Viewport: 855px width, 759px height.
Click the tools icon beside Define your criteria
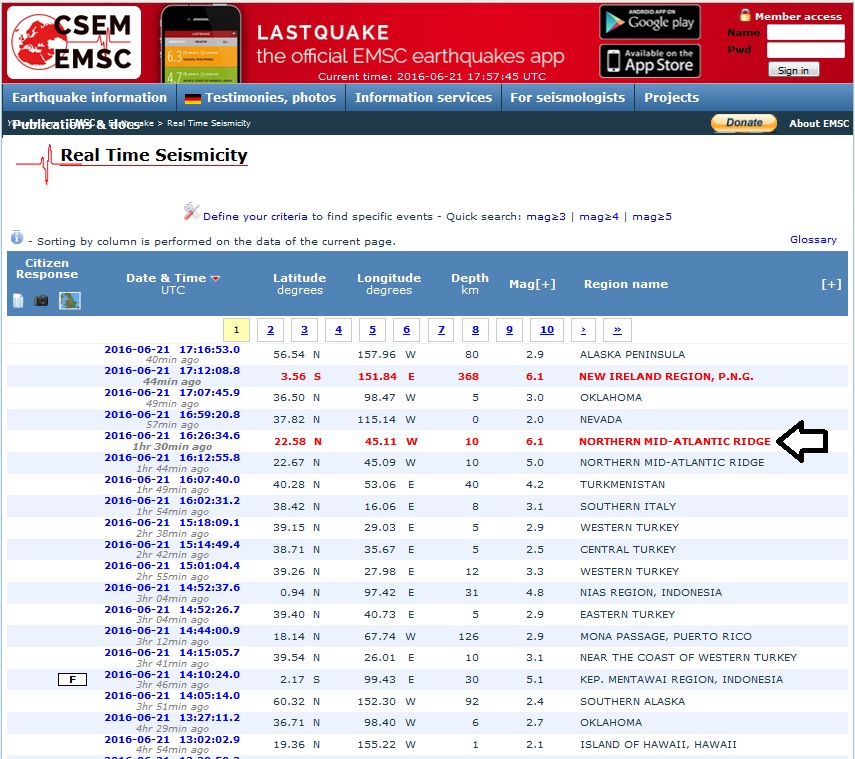click(191, 211)
